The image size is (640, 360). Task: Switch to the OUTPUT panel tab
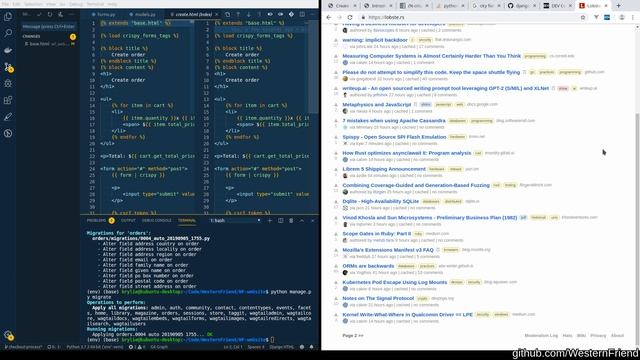(128, 220)
